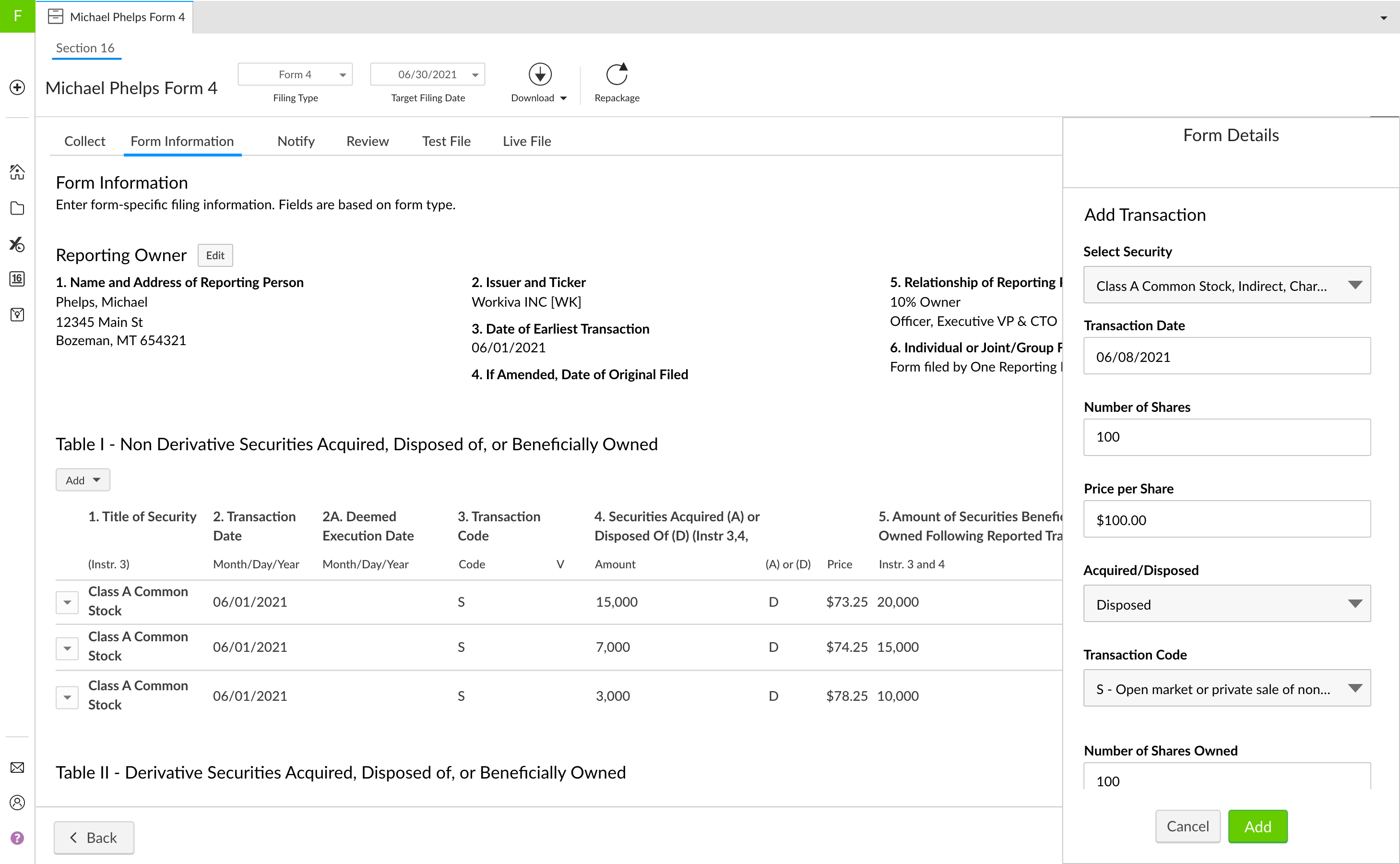This screenshot has height=864, width=1400.
Task: Click the Price per Share field
Action: tap(1227, 519)
